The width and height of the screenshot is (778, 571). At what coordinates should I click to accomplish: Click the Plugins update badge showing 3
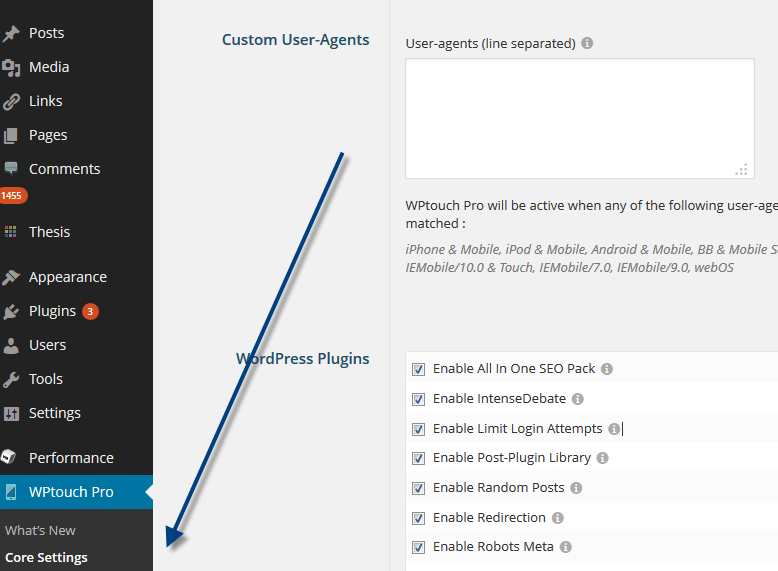pos(90,312)
